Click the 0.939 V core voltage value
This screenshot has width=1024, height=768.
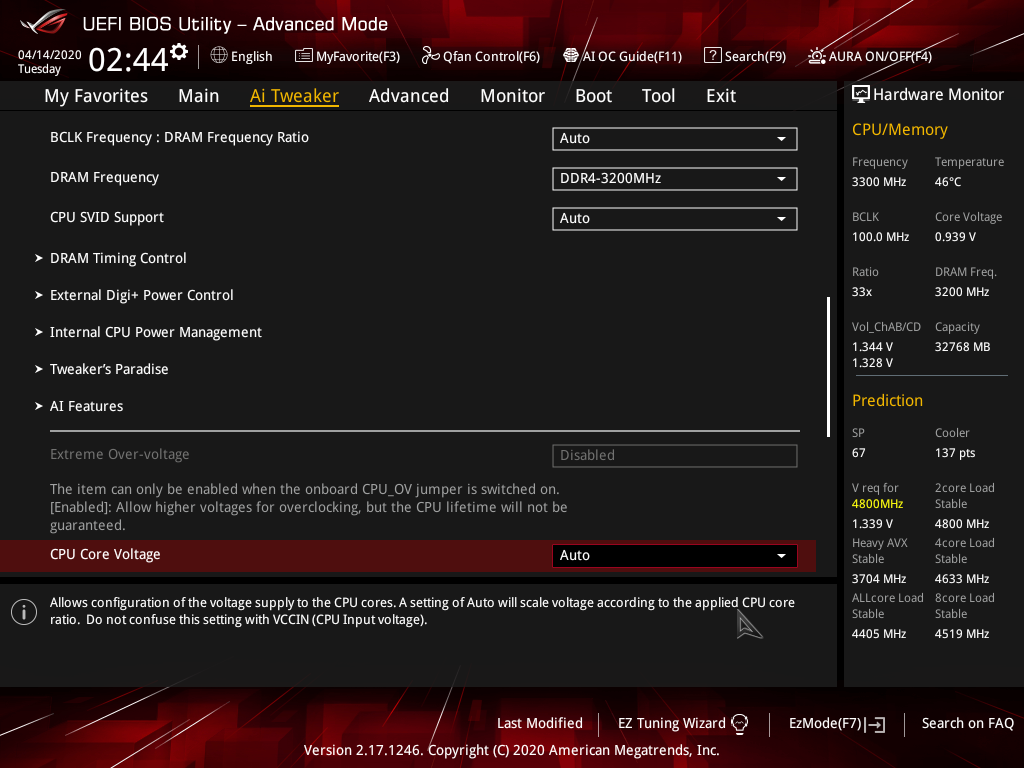point(955,236)
